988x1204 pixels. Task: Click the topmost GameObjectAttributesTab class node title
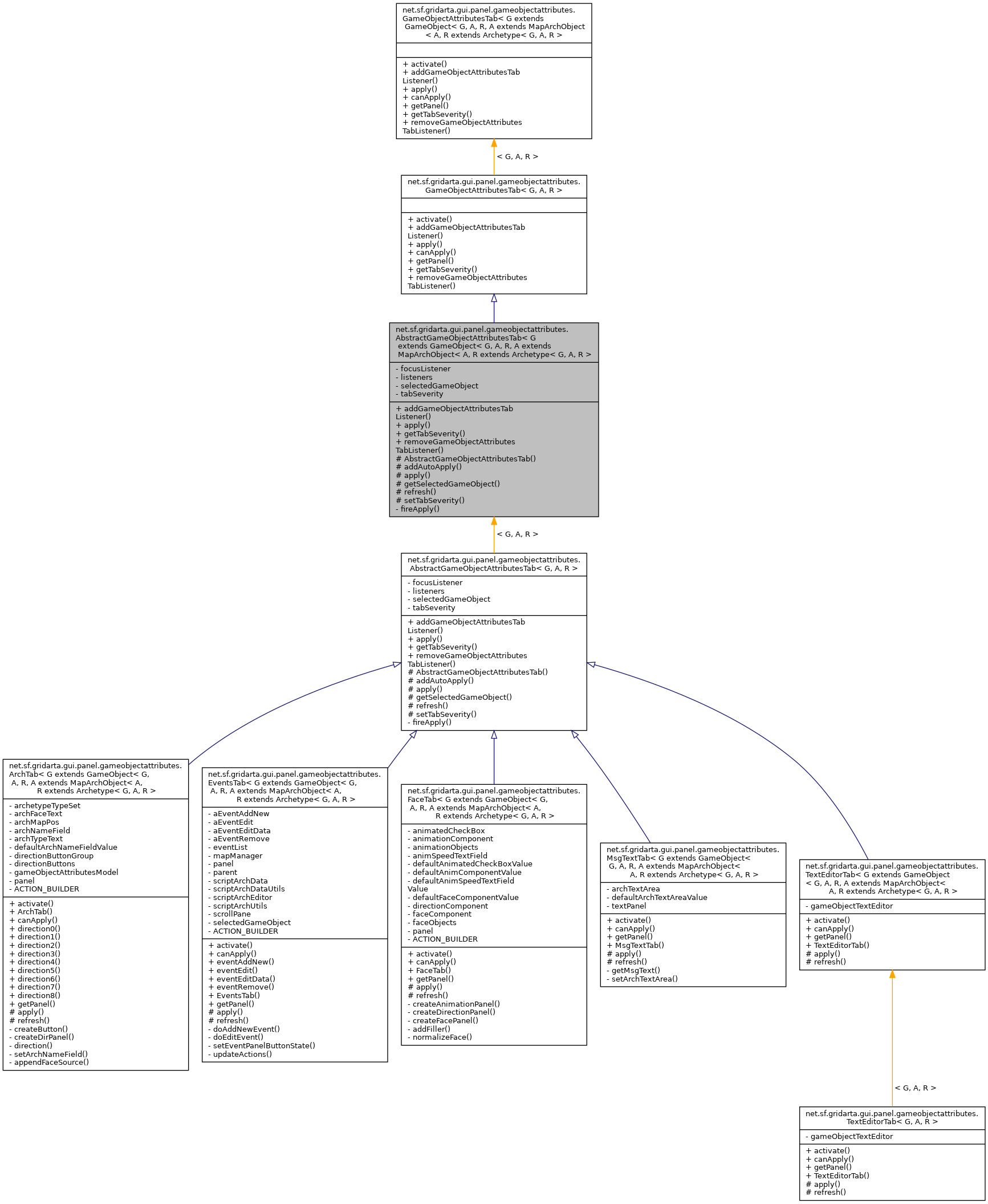click(494, 23)
